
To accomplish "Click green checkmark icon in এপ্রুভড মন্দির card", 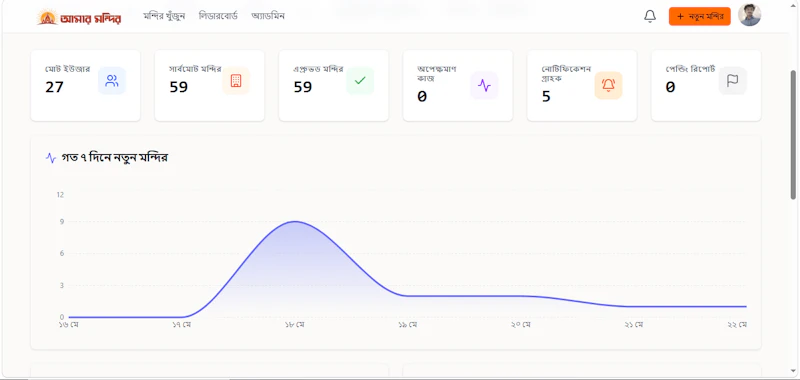I will click(360, 81).
